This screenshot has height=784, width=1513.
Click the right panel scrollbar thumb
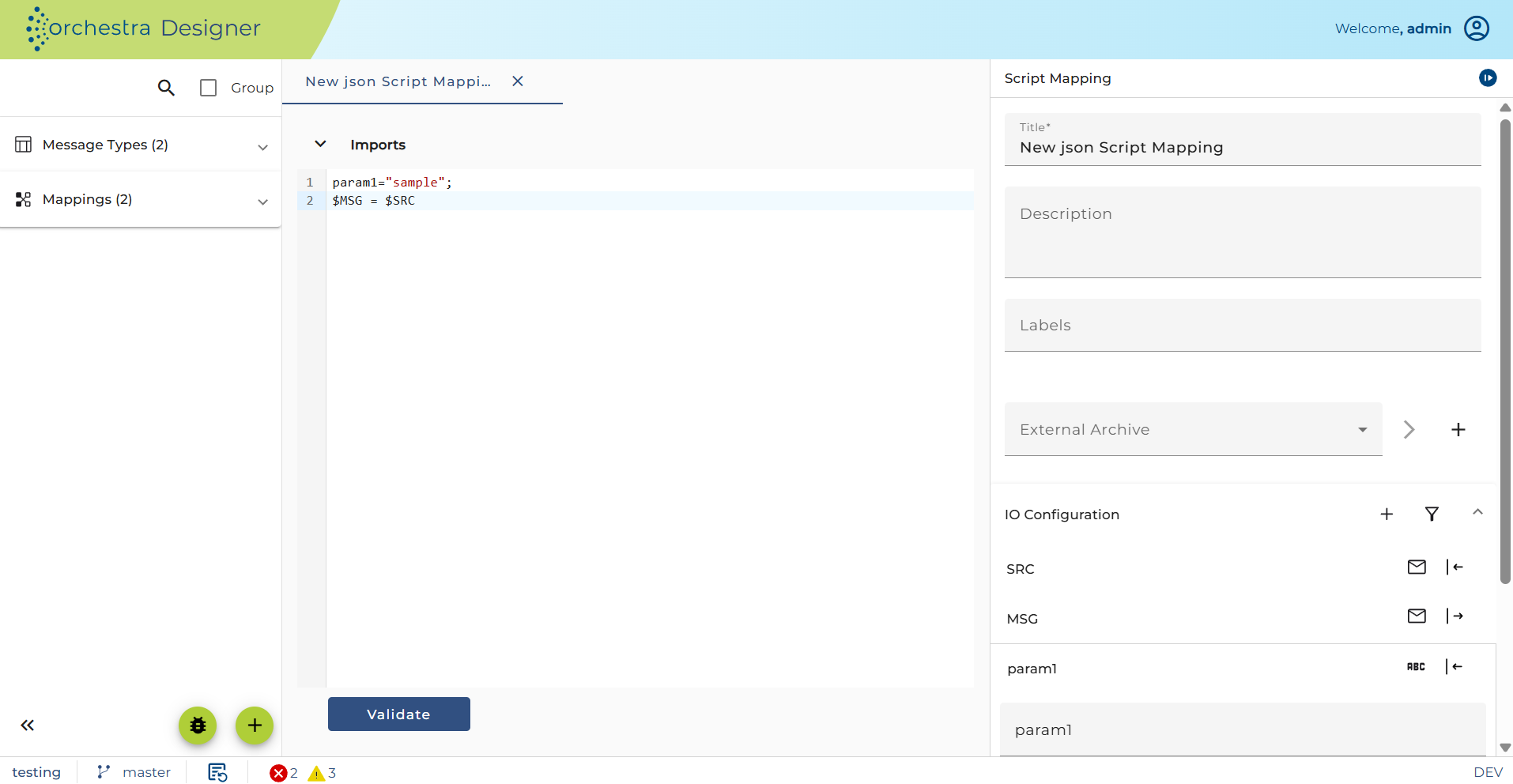(1505, 352)
